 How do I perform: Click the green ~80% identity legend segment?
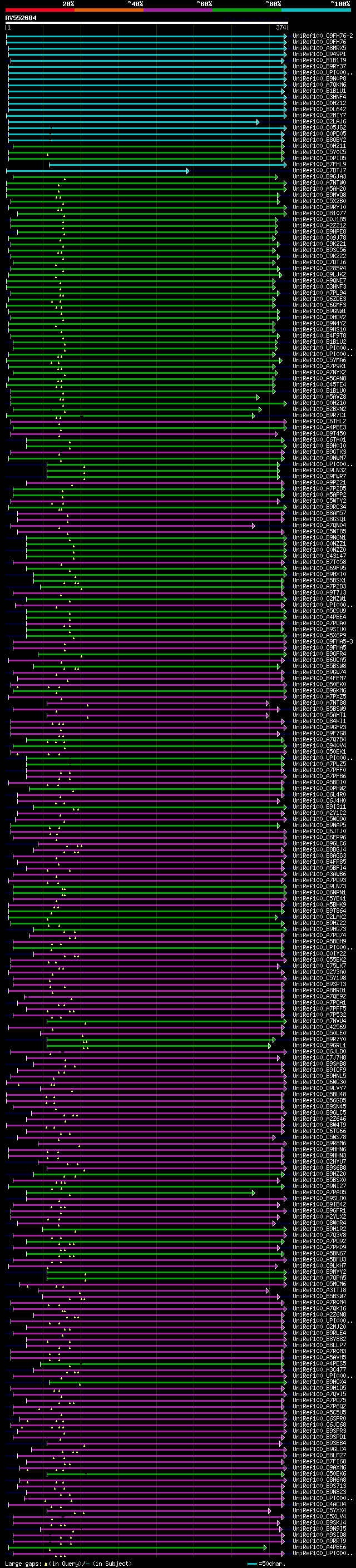pos(247,11)
